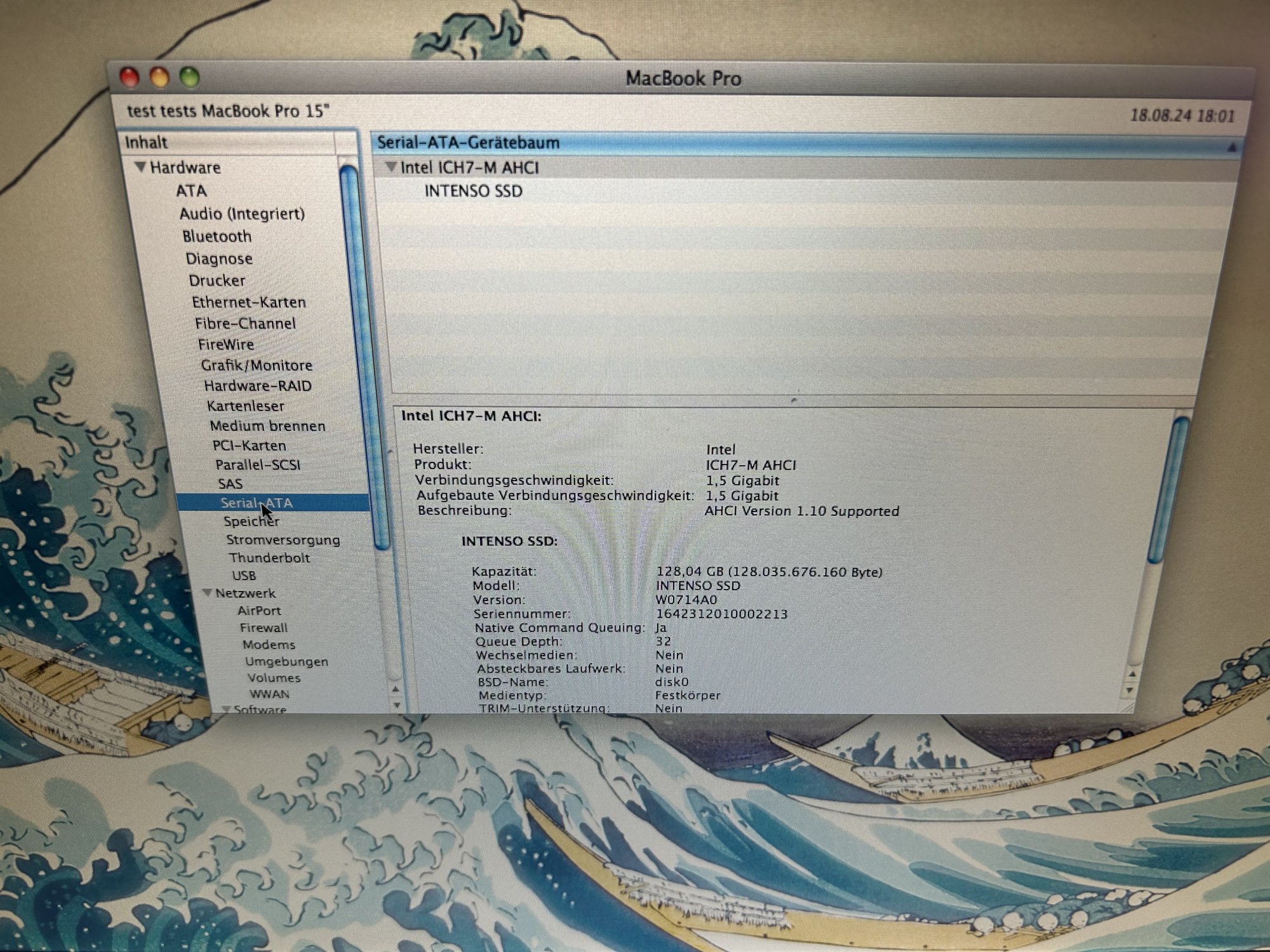This screenshot has height=952, width=1270.
Task: Click the sort arrow in column header
Action: tap(1231, 147)
